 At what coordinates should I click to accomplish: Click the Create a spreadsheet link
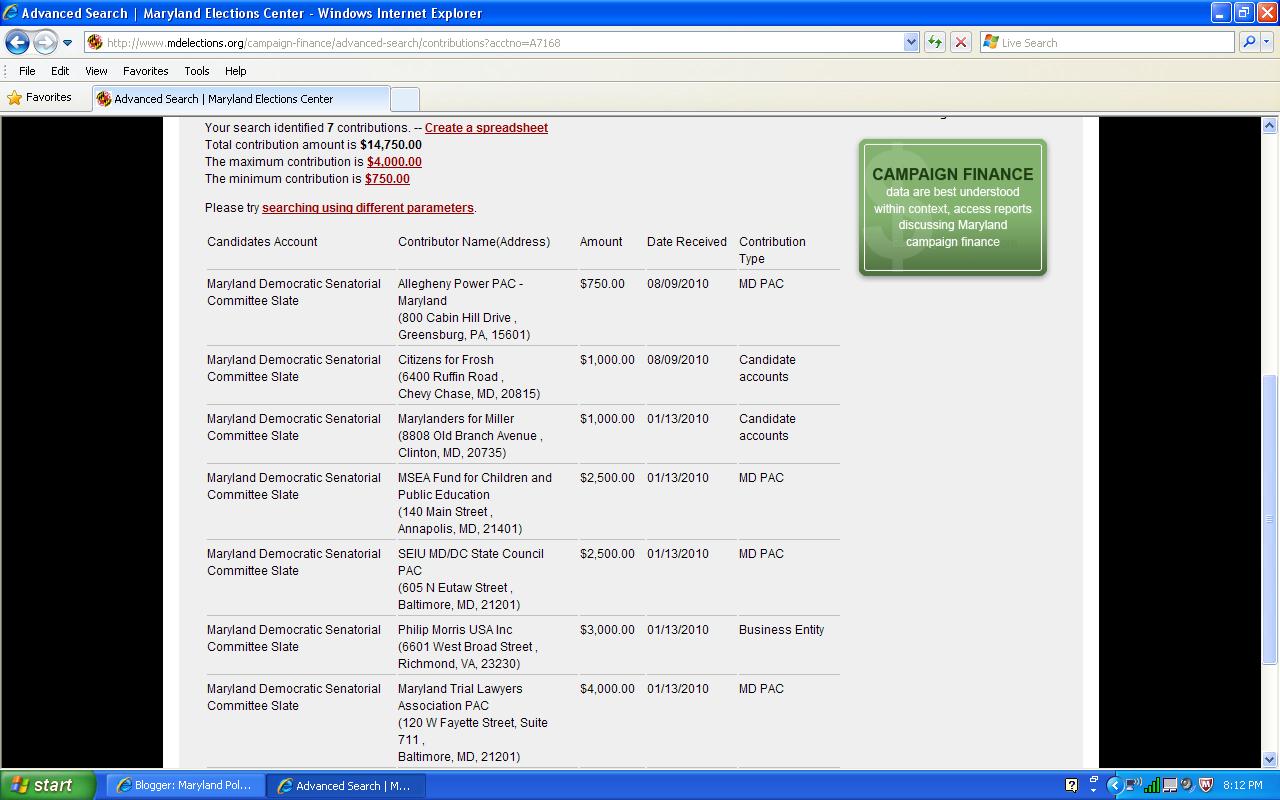click(x=486, y=128)
